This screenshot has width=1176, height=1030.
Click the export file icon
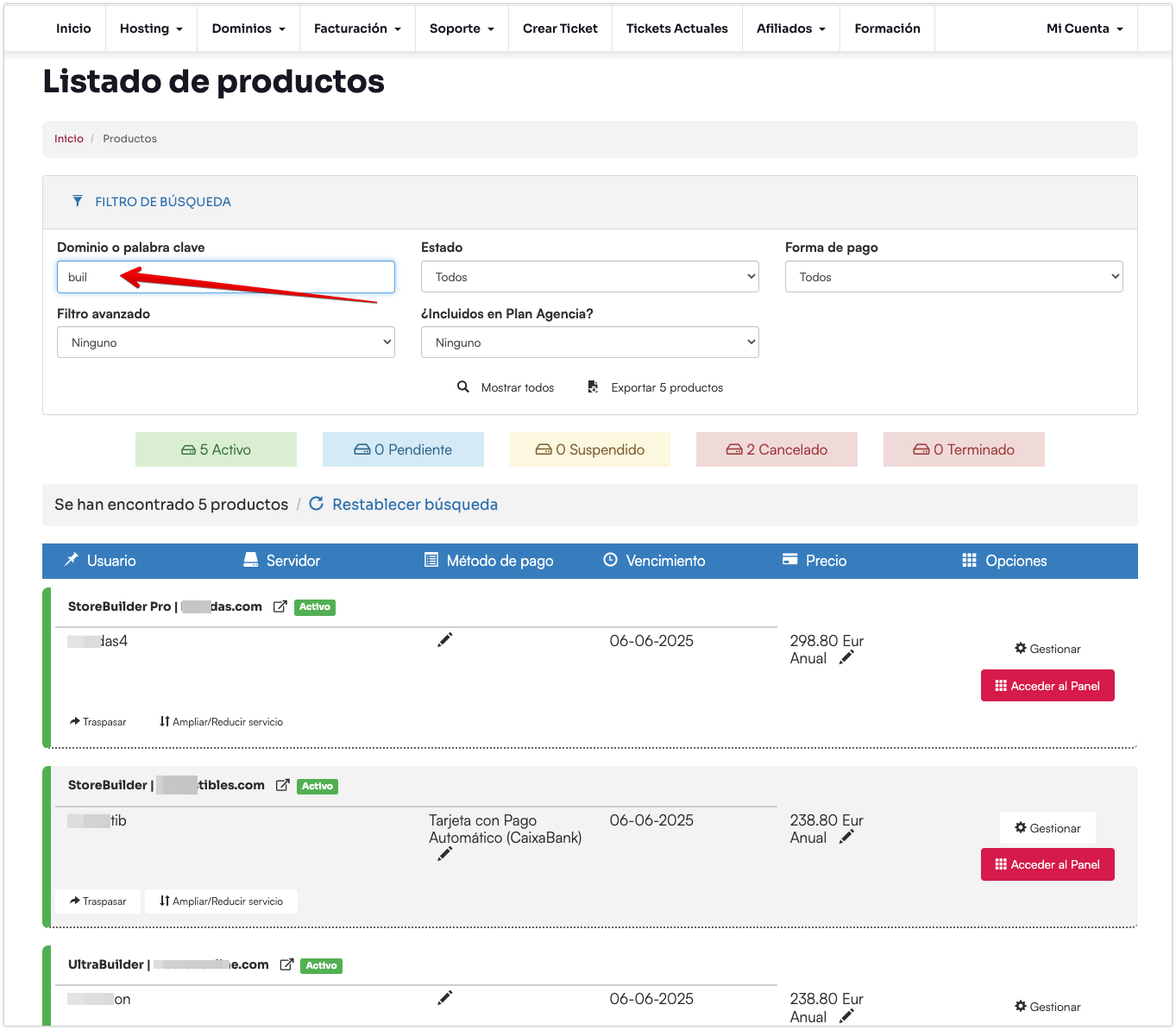(x=593, y=386)
